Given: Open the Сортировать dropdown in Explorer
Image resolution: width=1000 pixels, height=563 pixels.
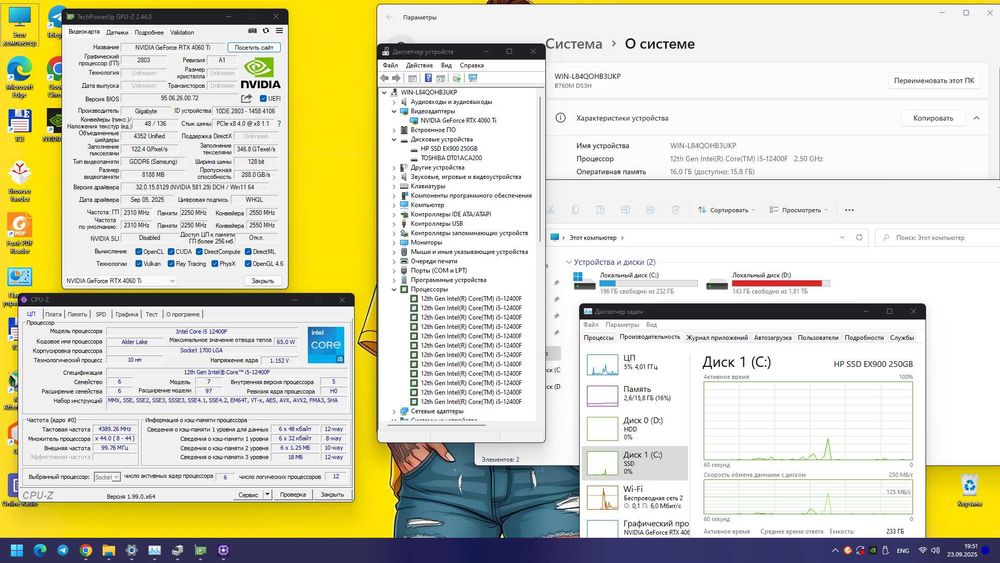Looking at the screenshot, I should [726, 210].
